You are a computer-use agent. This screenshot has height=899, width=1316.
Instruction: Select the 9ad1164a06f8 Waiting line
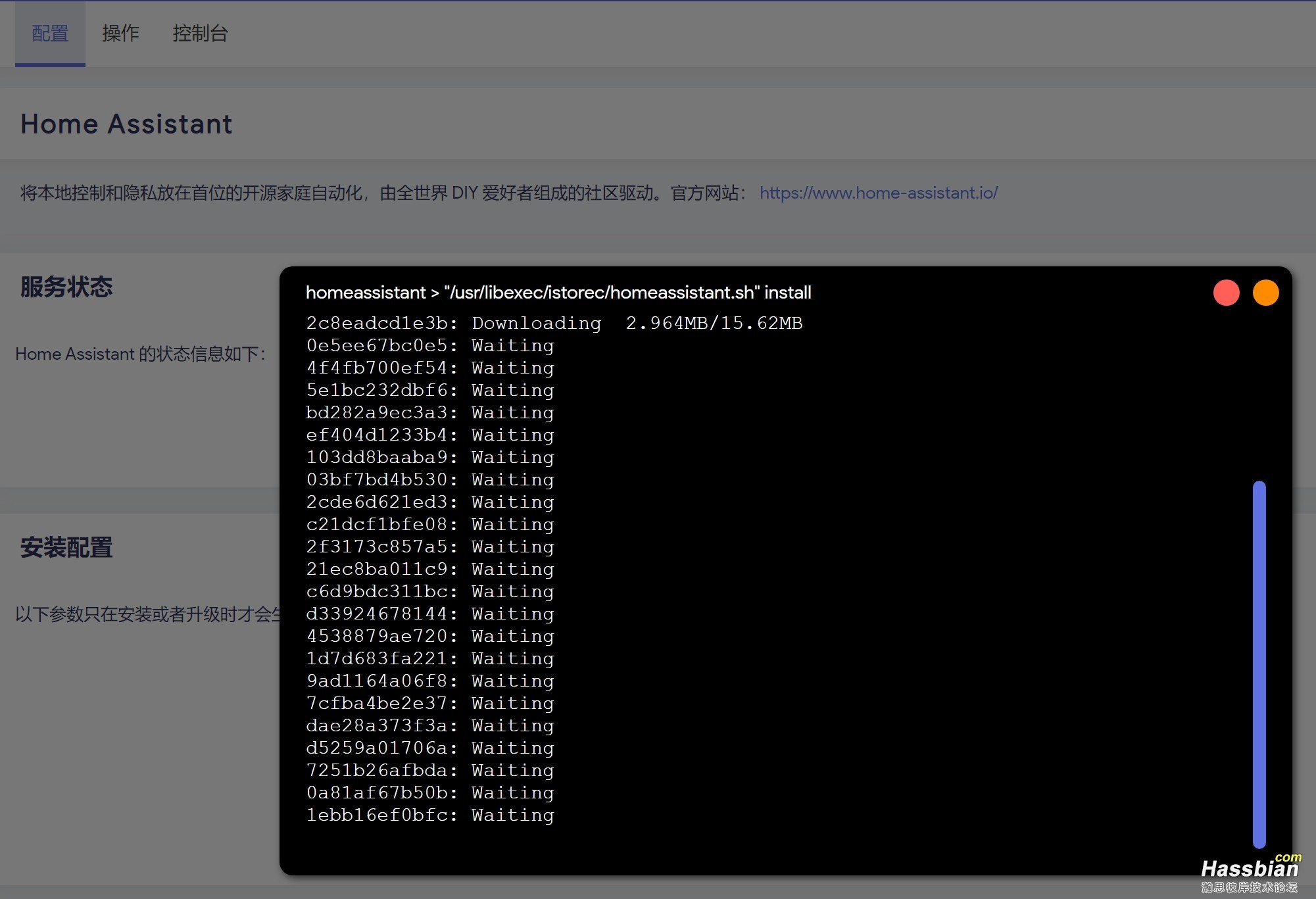[430, 681]
